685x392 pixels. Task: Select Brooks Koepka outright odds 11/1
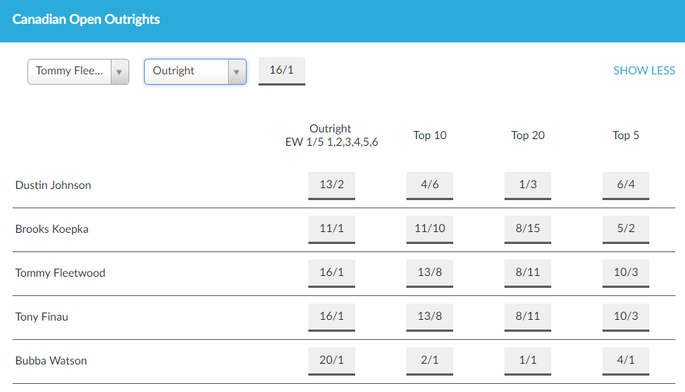(332, 229)
